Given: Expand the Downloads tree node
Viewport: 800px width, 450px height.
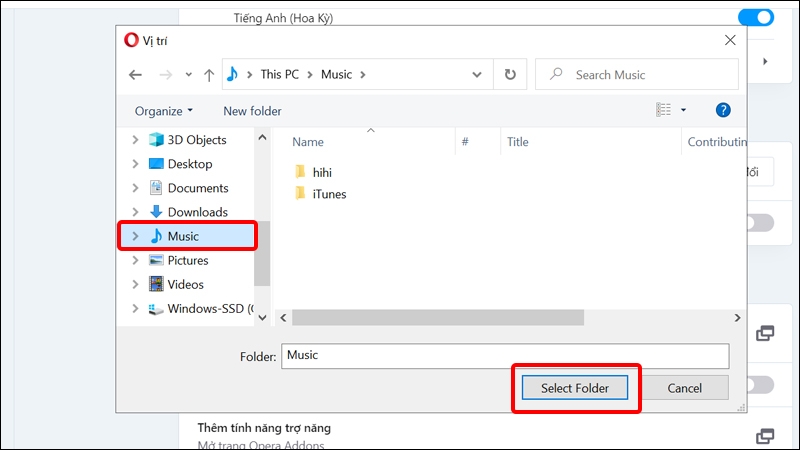Looking at the screenshot, I should 136,212.
